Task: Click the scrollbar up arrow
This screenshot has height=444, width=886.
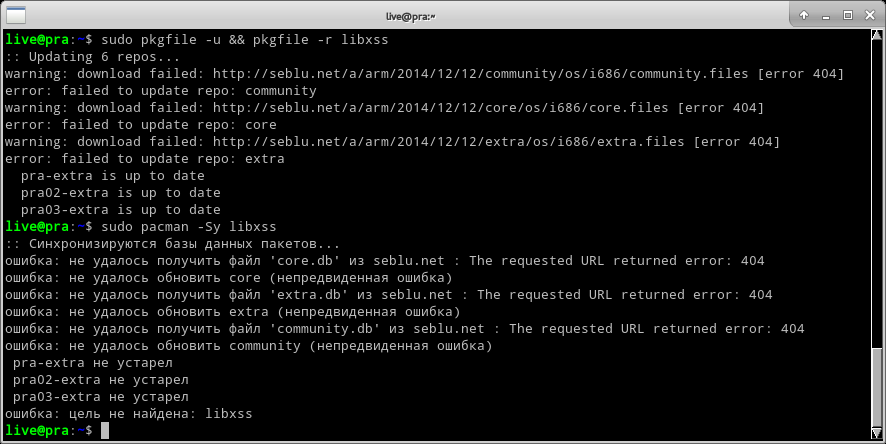Action: [878, 37]
